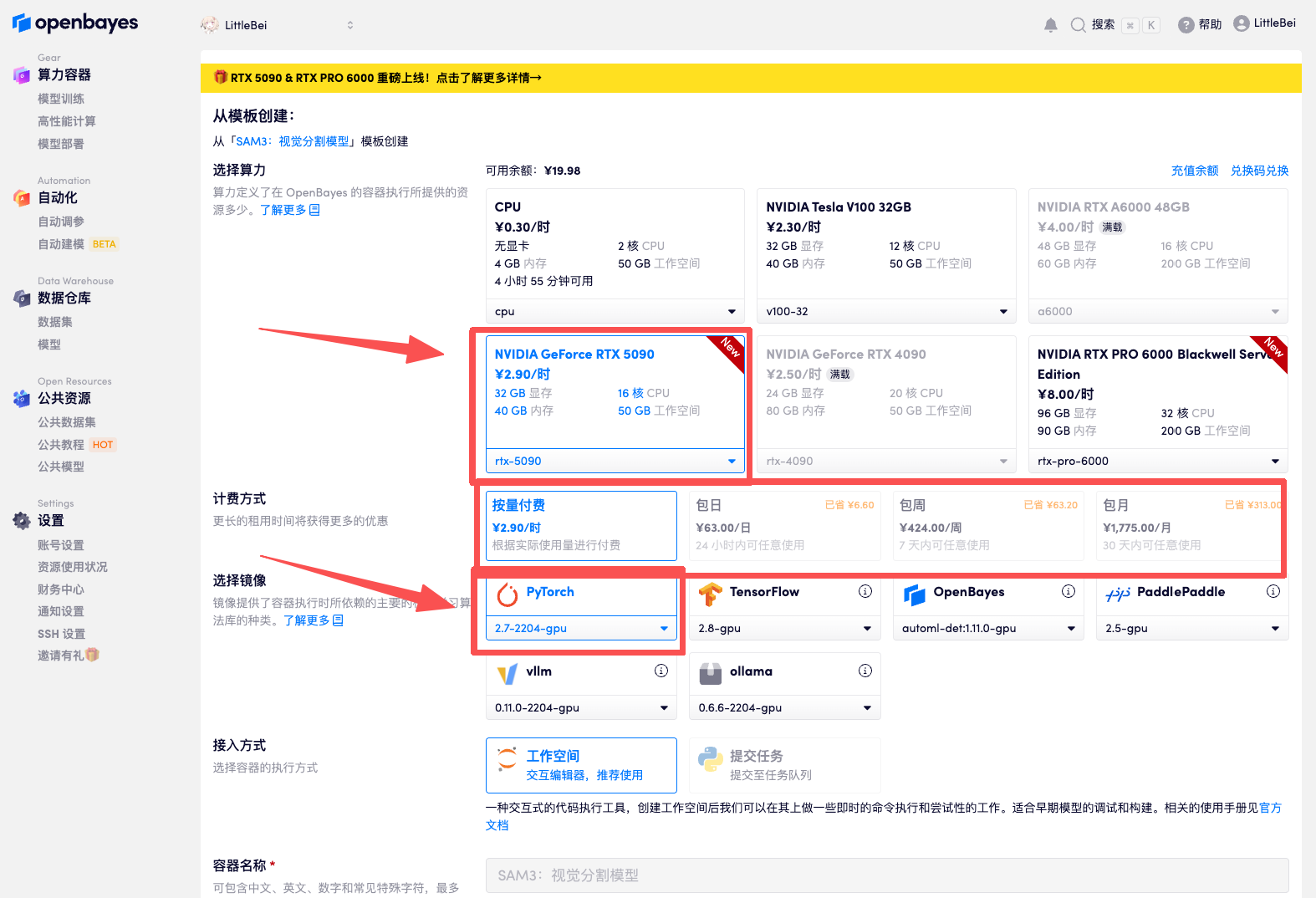Image resolution: width=1316 pixels, height=898 pixels.
Task: Open the help question-mark icon
Action: [1186, 25]
